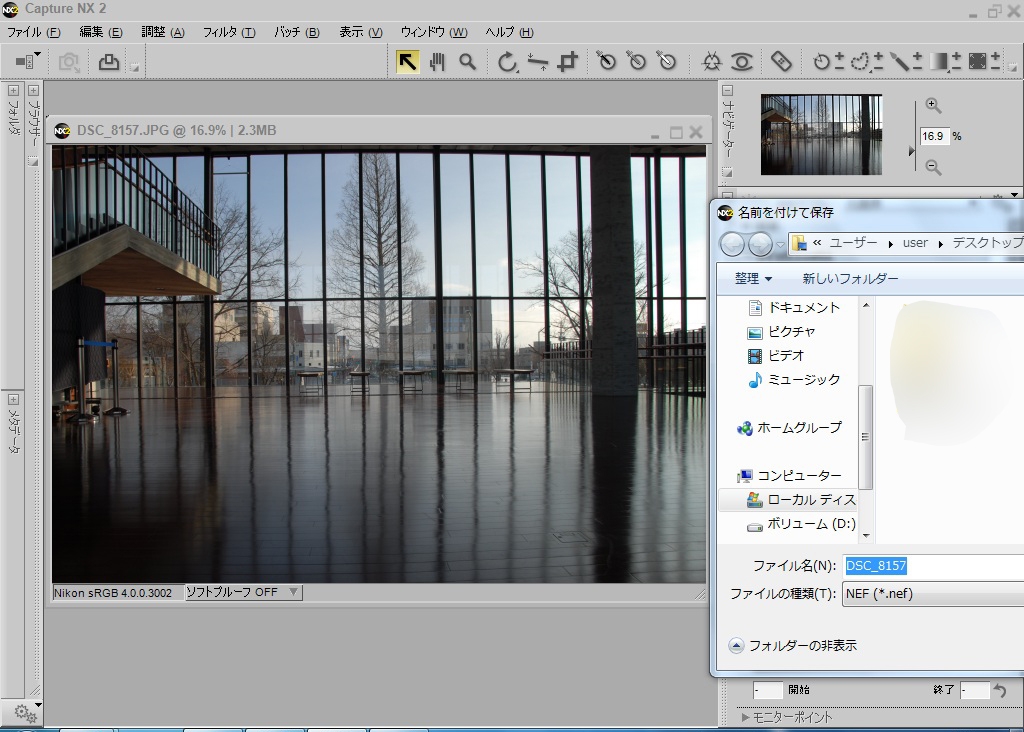1024x732 pixels.
Task: Open the 調整 menu
Action: click(x=163, y=32)
